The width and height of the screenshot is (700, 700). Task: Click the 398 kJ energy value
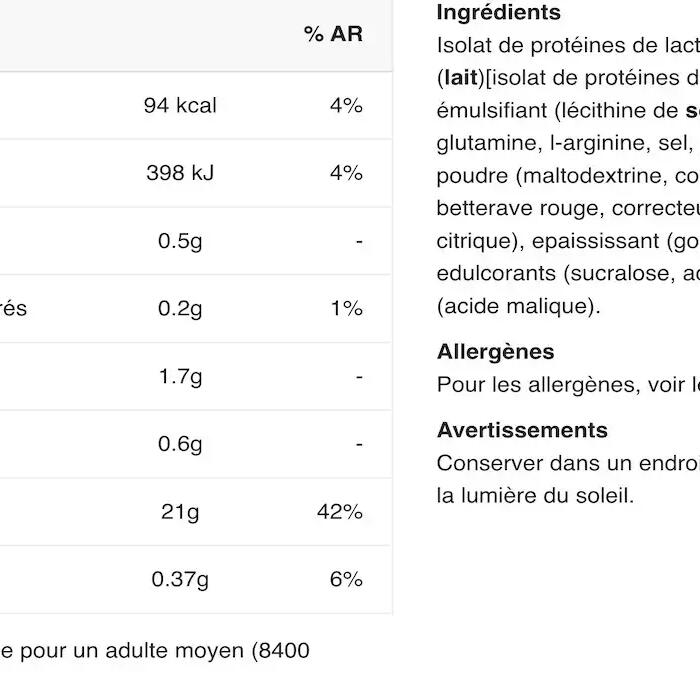coord(180,173)
